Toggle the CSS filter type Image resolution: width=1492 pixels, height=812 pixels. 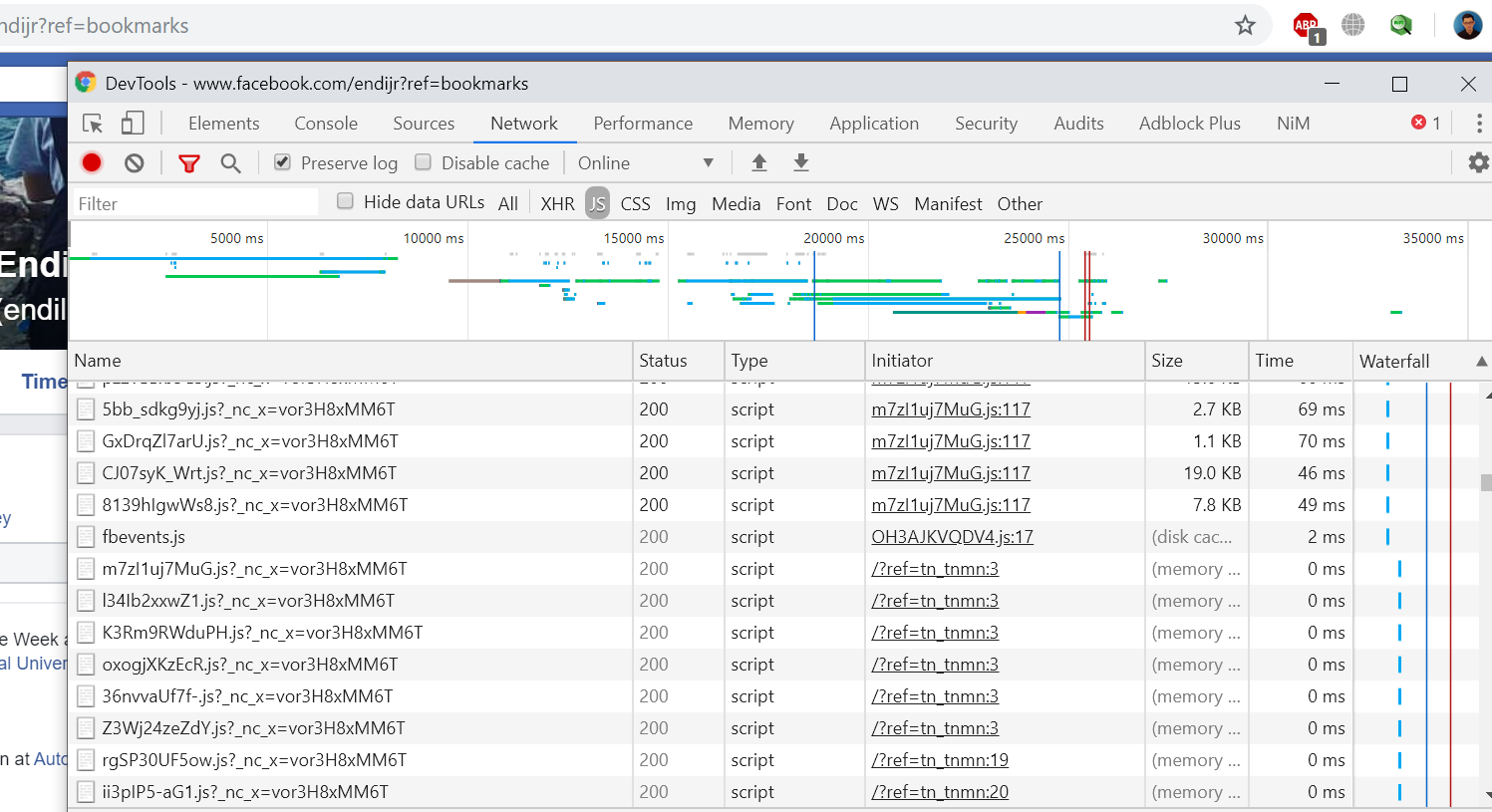pyautogui.click(x=635, y=203)
